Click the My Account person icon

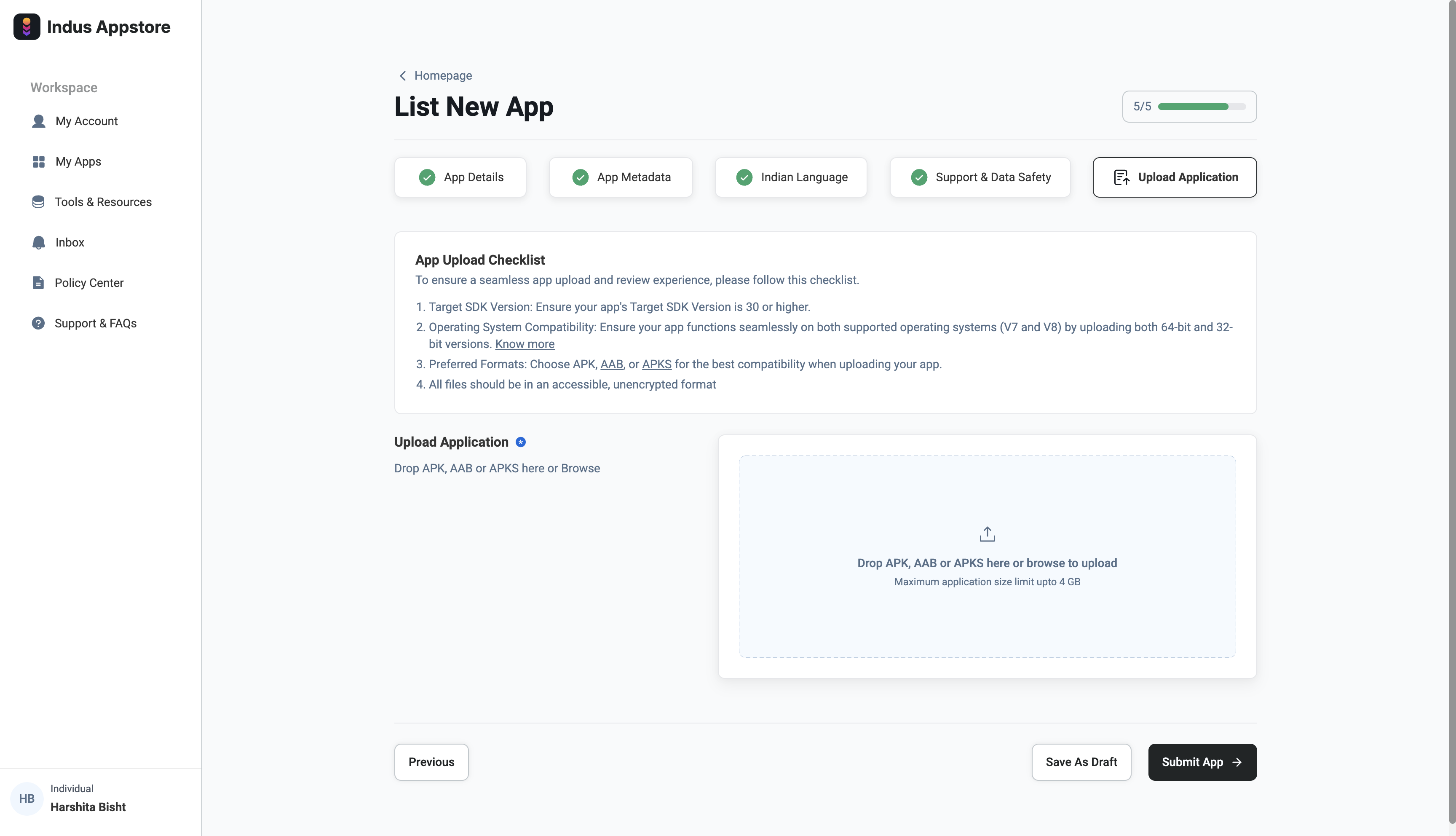coord(38,121)
